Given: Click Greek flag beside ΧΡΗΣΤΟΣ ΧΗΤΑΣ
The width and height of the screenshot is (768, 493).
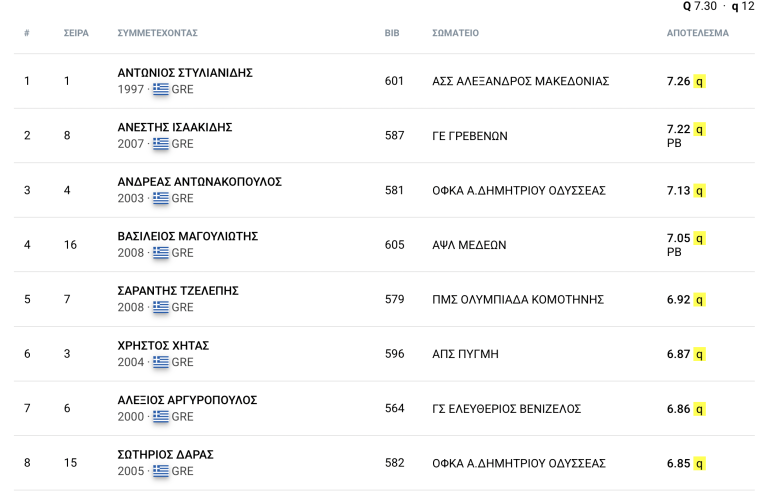Looking at the screenshot, I should coord(161,362).
